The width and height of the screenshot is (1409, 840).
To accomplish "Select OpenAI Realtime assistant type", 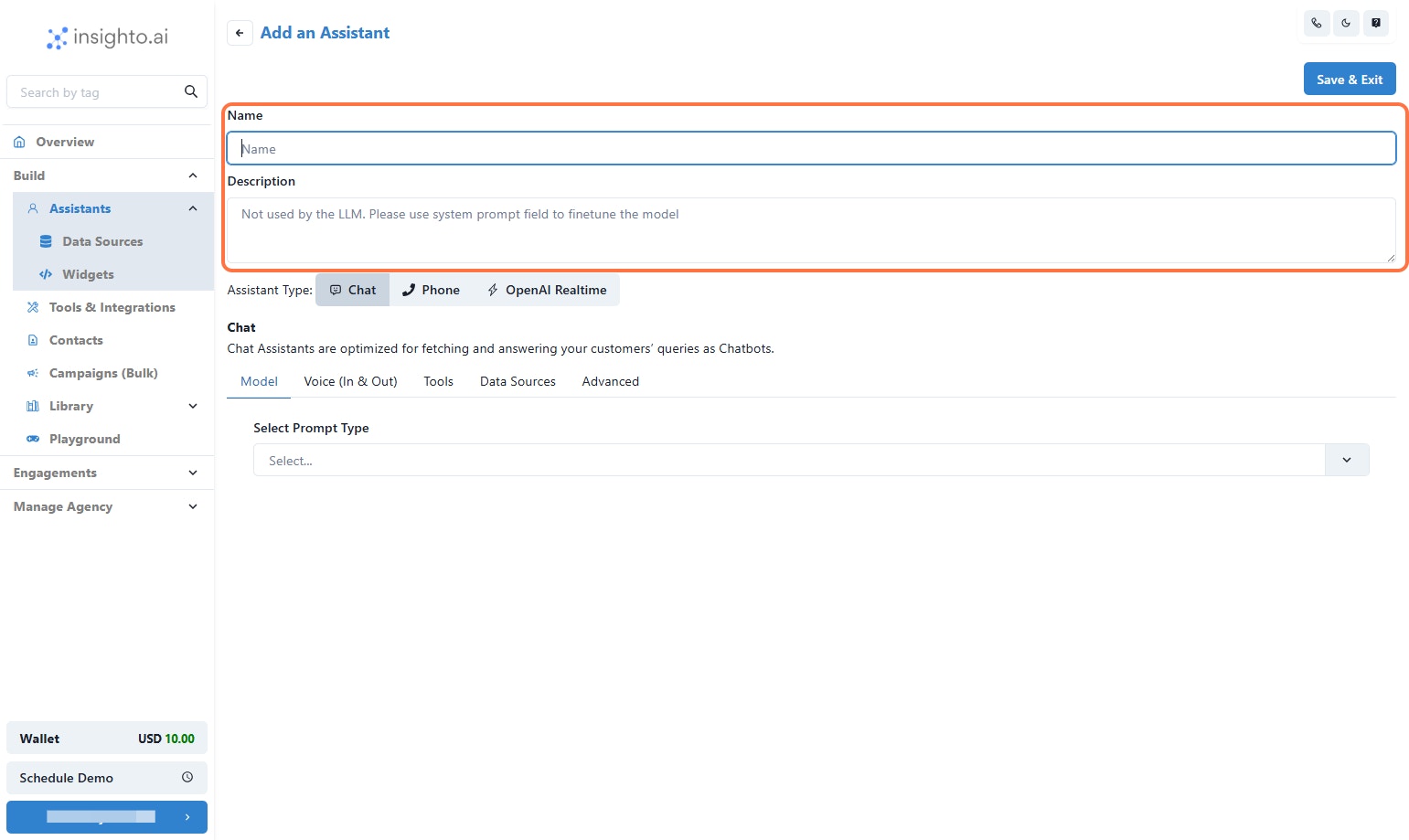I will pyautogui.click(x=547, y=290).
